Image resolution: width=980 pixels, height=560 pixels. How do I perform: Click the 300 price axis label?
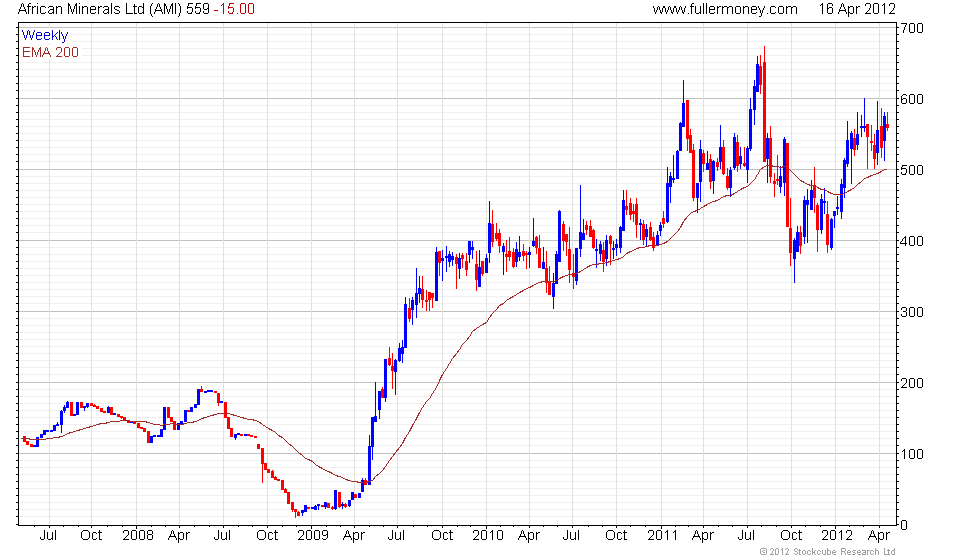pos(912,312)
